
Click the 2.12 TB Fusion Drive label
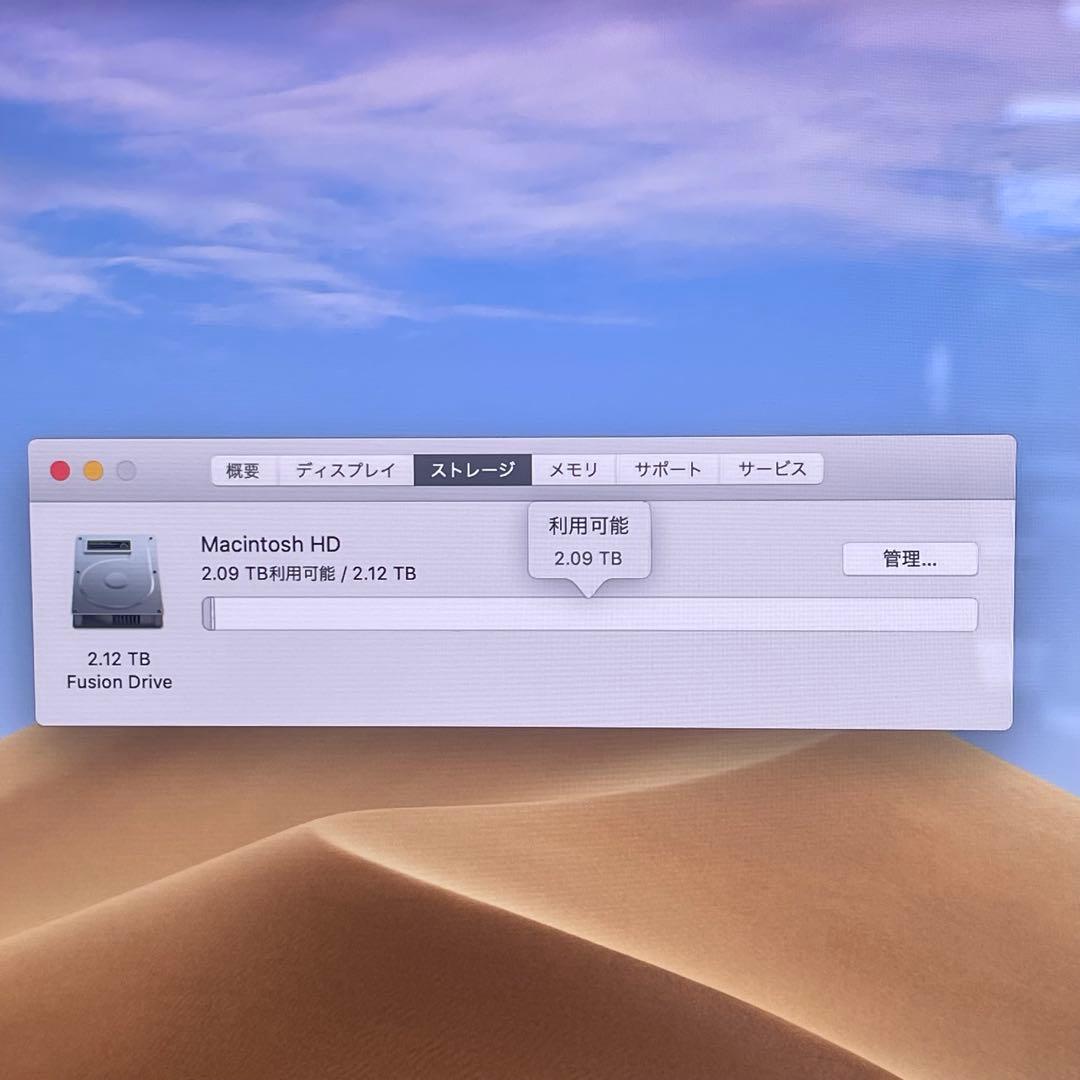click(x=118, y=670)
